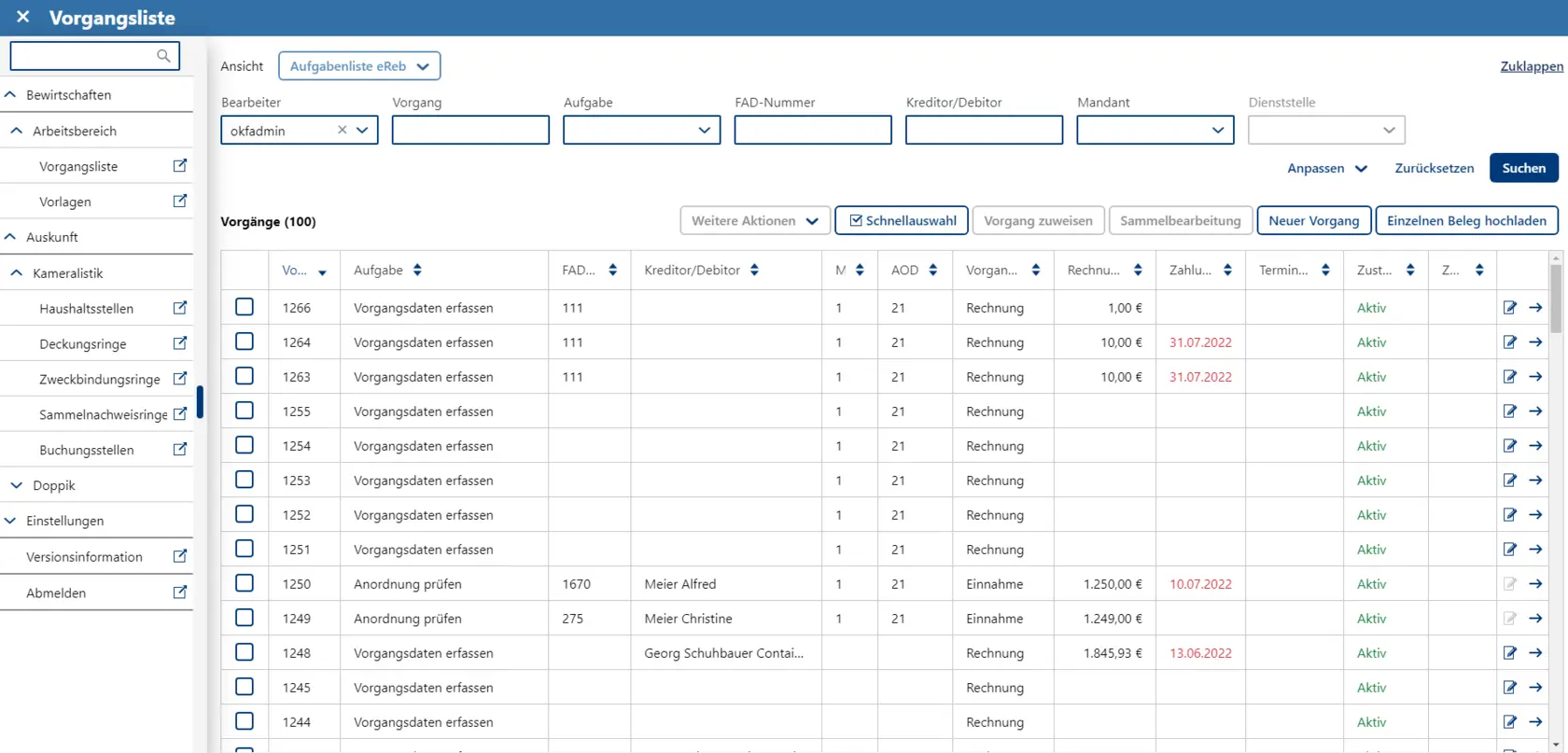The height and width of the screenshot is (753, 1568).
Task: Click into the FAD-Nummer input field
Action: pyautogui.click(x=812, y=131)
